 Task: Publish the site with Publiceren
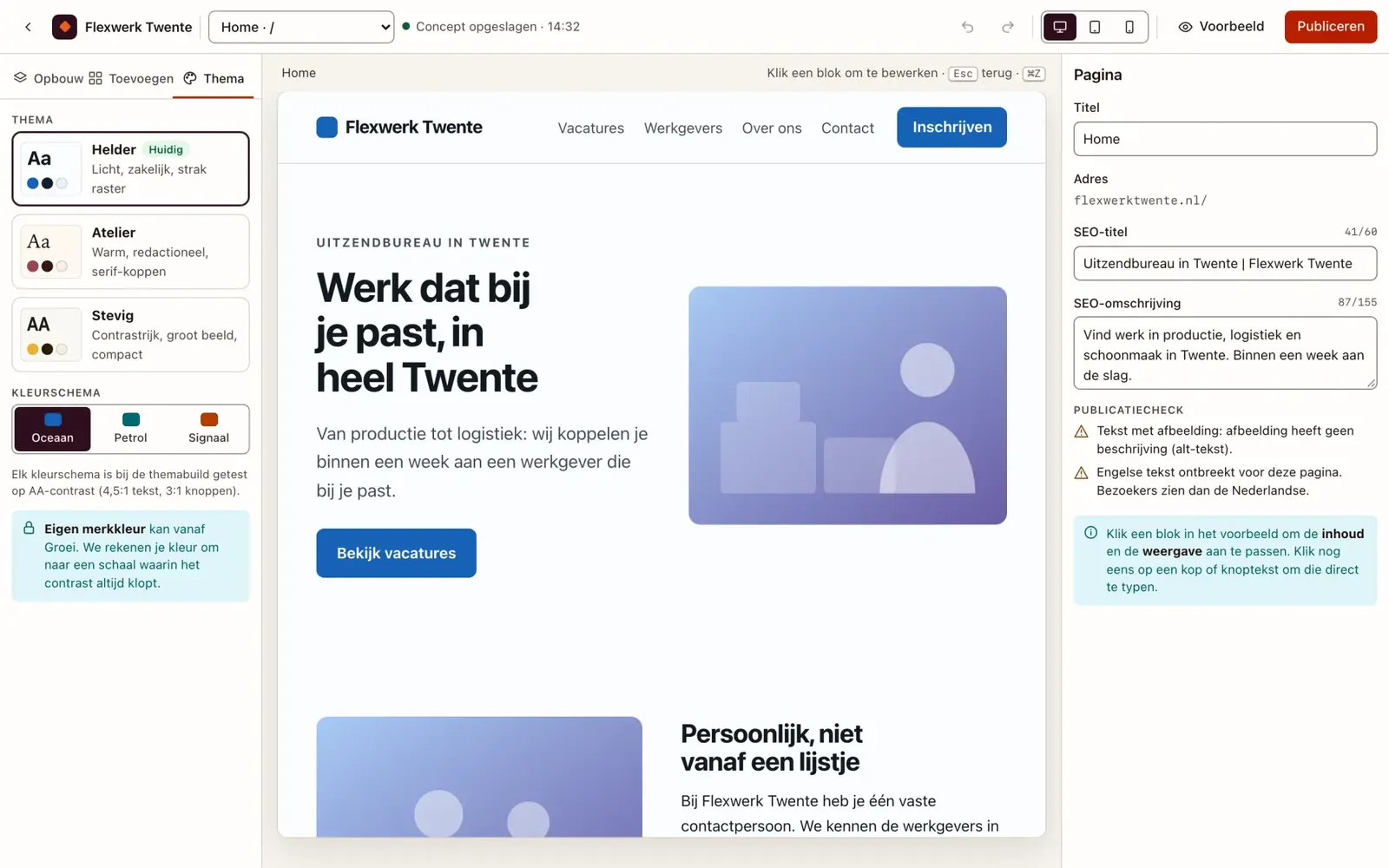[x=1330, y=27]
